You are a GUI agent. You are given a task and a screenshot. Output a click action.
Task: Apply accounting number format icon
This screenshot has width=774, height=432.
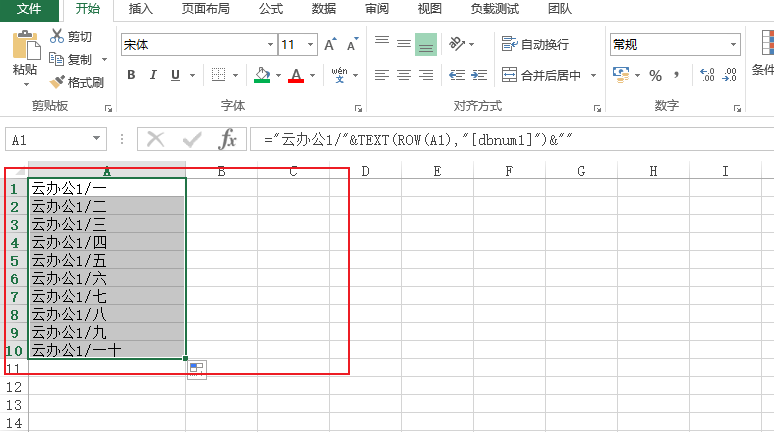pyautogui.click(x=620, y=75)
